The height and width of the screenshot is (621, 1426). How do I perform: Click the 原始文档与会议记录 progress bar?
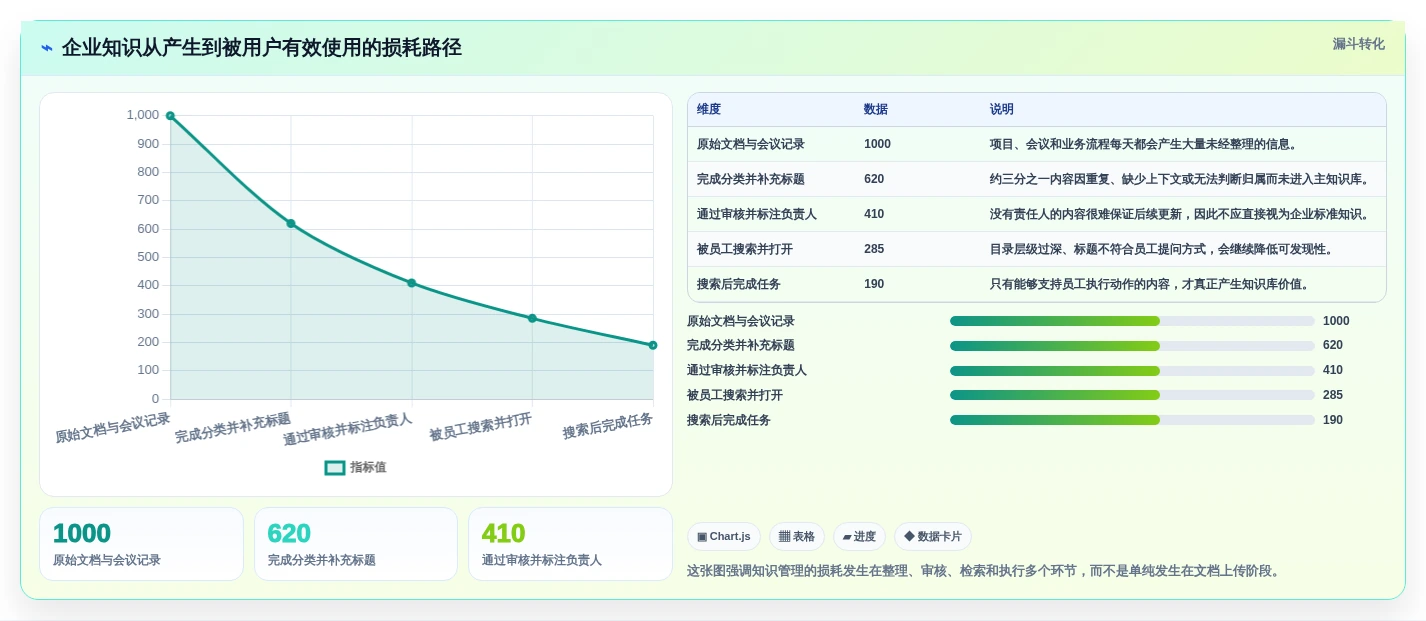click(x=1132, y=321)
